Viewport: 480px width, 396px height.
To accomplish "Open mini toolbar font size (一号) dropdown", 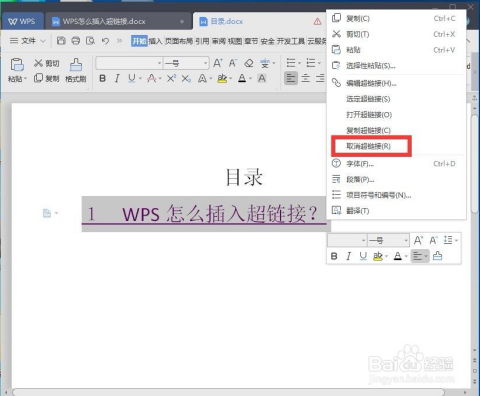I will tap(406, 240).
